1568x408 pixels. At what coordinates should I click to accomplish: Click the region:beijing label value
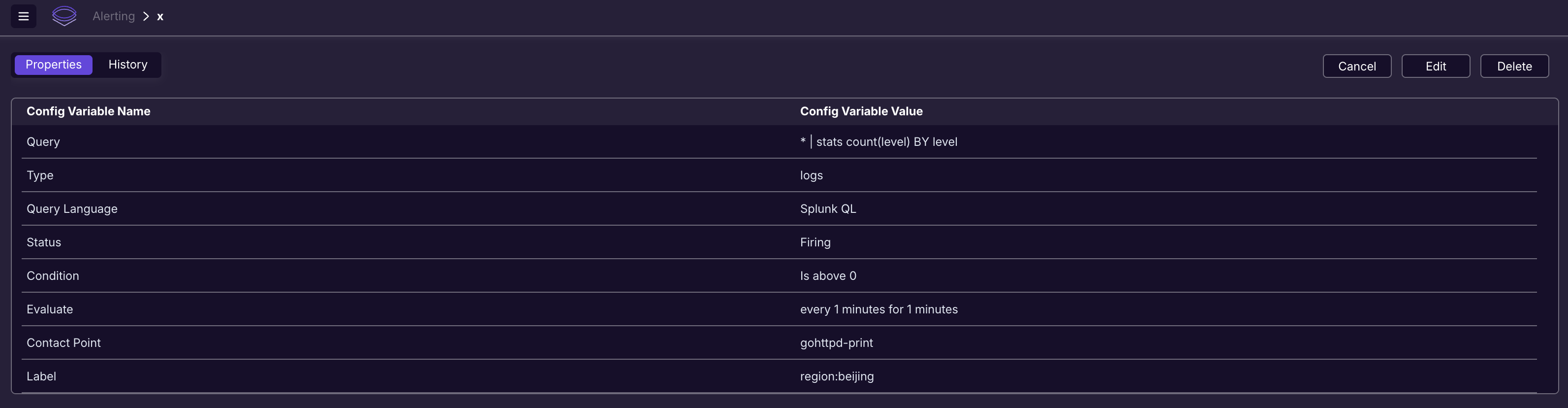pyautogui.click(x=836, y=377)
